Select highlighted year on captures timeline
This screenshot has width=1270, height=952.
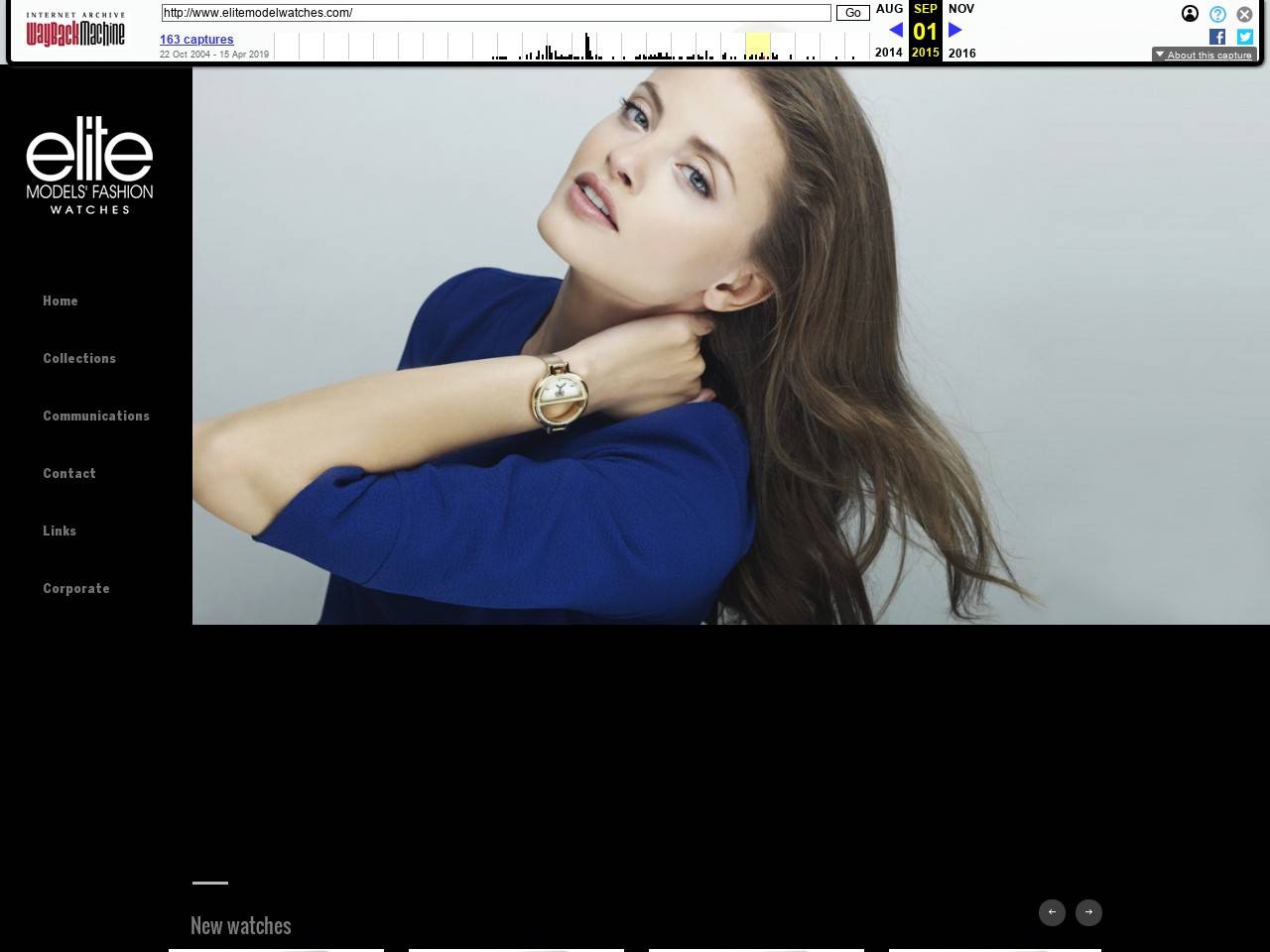757,46
